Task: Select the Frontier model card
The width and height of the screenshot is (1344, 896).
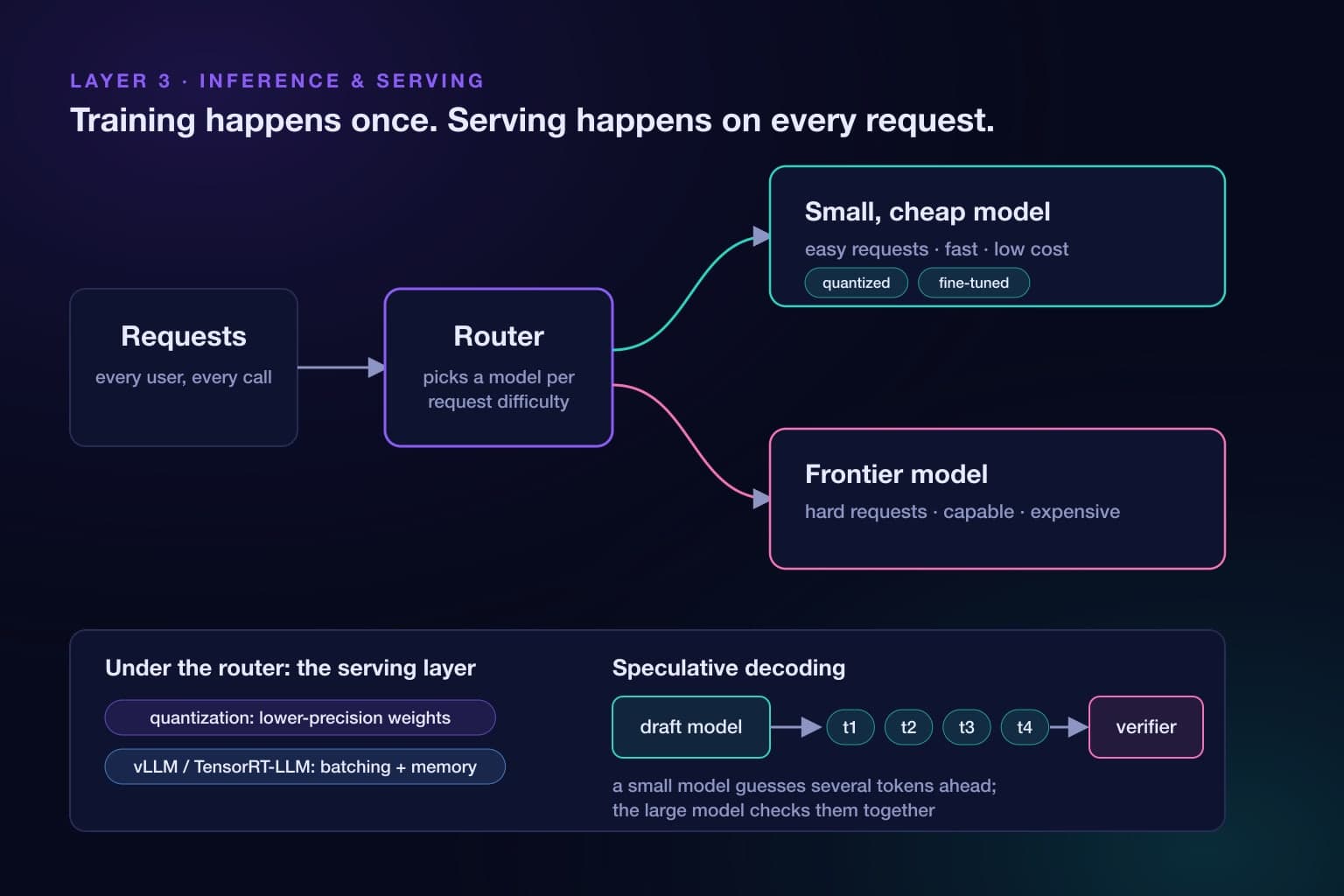Action: [997, 499]
